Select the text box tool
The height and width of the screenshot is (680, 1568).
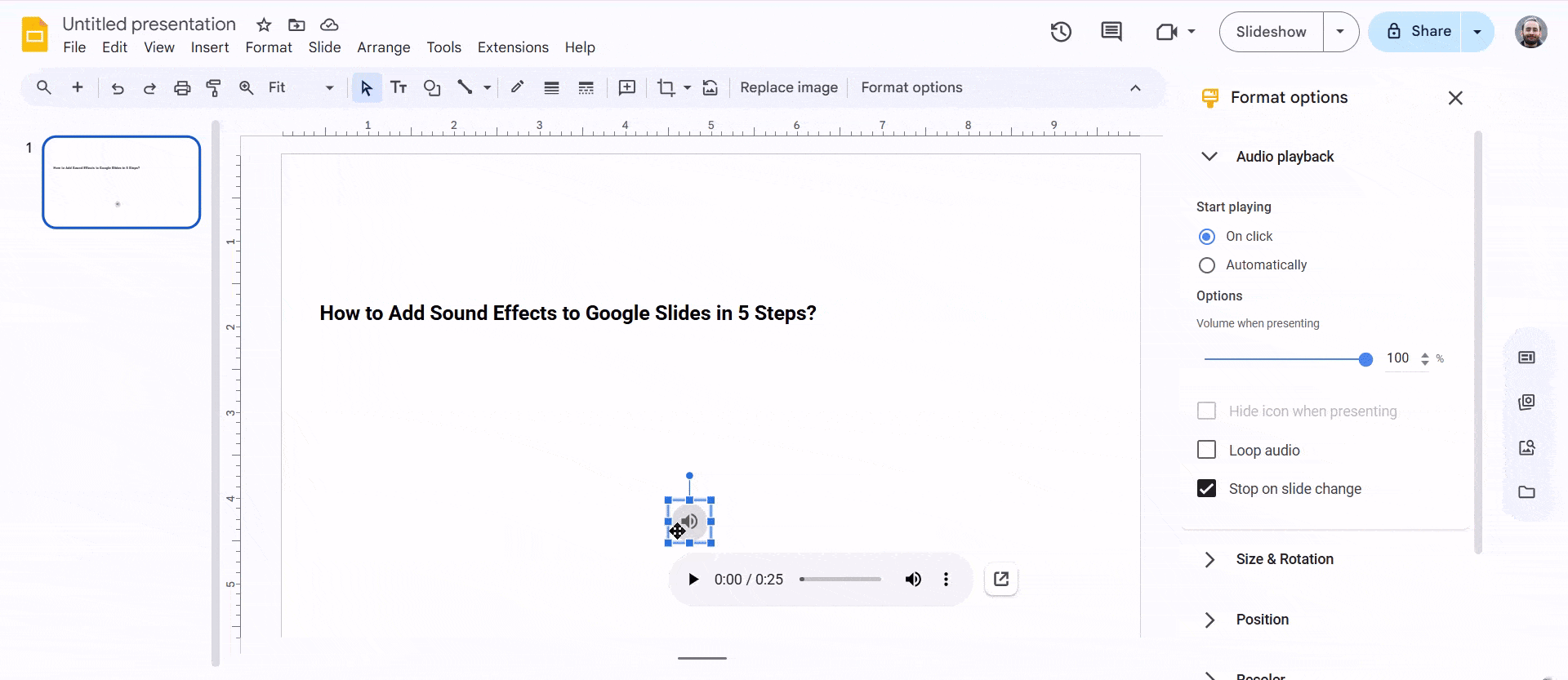[x=399, y=88]
